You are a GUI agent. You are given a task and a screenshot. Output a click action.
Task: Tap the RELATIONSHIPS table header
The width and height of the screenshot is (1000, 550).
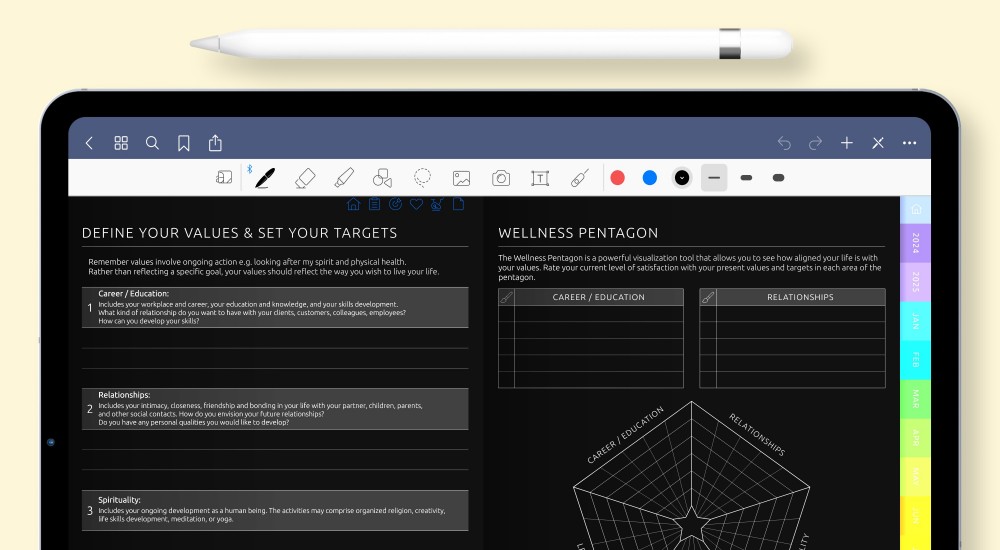coord(800,297)
